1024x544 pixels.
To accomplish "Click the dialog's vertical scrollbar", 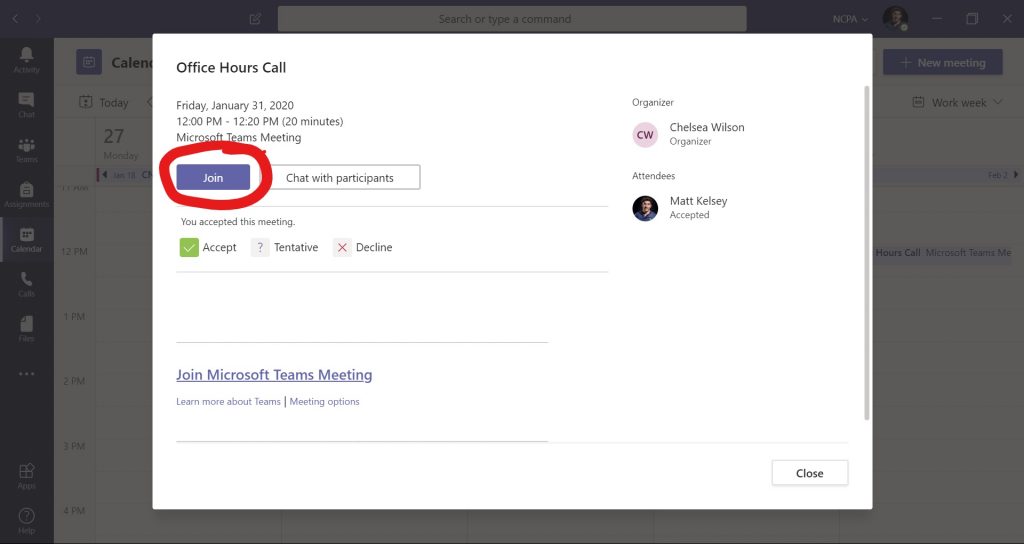I will pos(867,253).
